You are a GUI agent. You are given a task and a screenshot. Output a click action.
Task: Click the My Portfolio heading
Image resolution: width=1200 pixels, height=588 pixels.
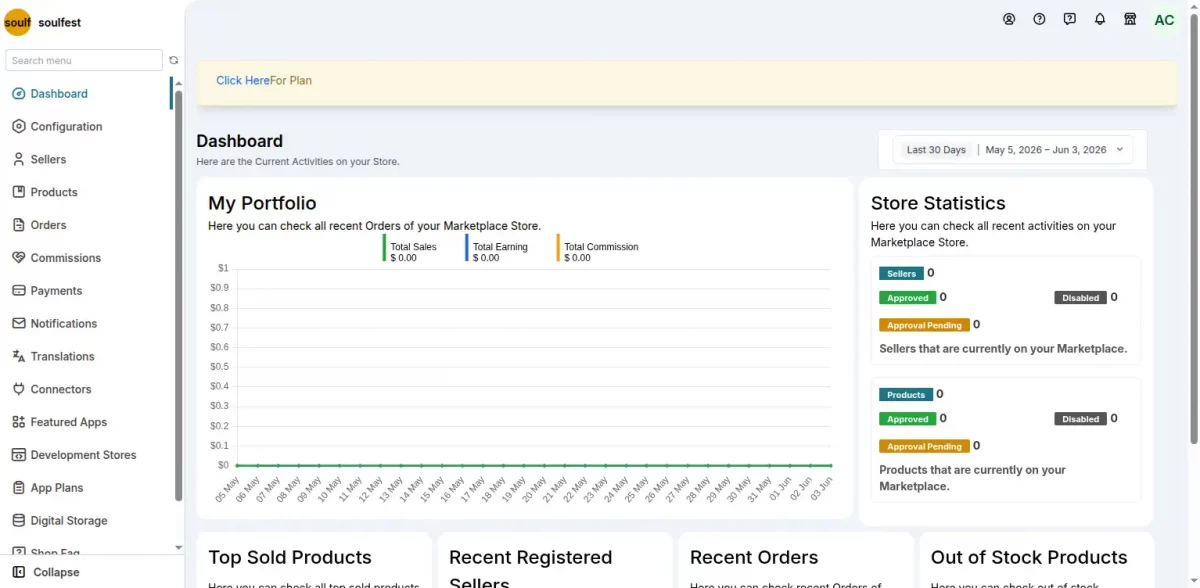262,204
